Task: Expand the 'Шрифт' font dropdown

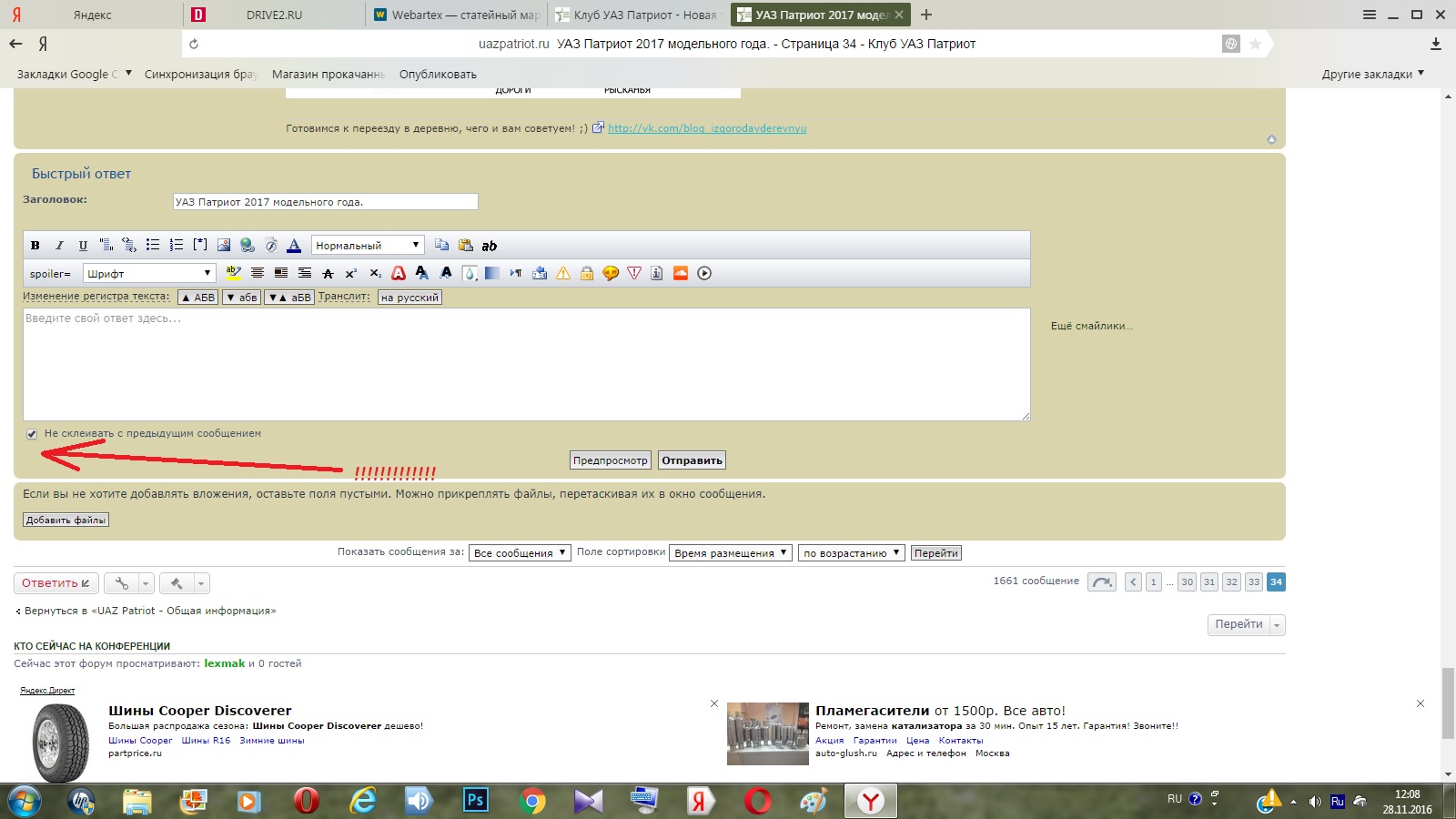Action: click(x=149, y=273)
